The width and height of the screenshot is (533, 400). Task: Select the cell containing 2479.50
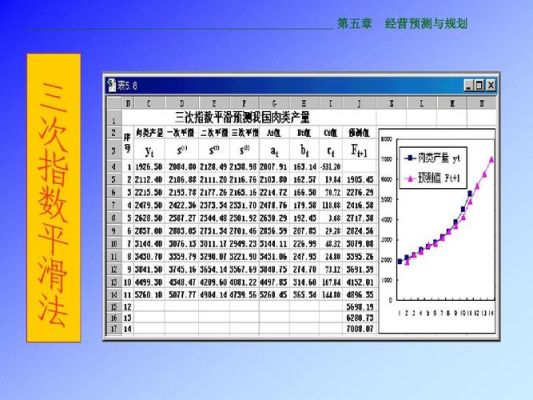[149, 205]
